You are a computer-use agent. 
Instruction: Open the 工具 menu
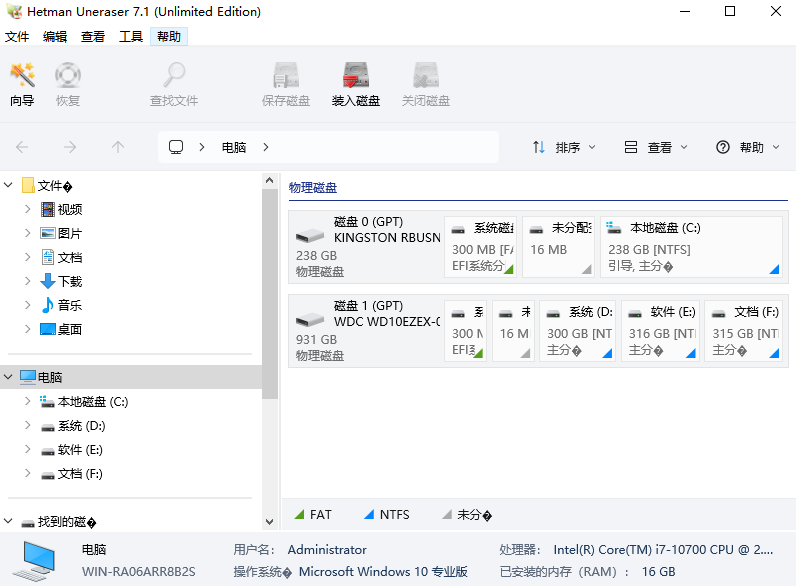pyautogui.click(x=131, y=37)
